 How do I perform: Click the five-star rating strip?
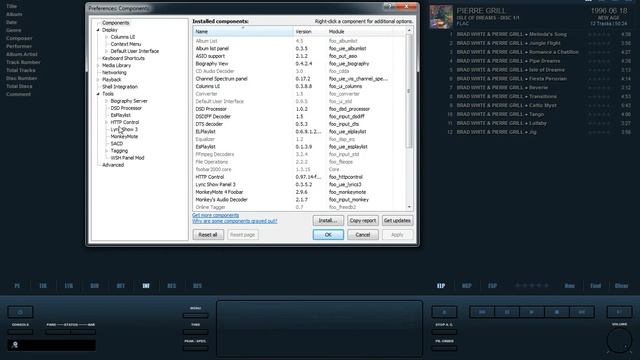coord(532,286)
